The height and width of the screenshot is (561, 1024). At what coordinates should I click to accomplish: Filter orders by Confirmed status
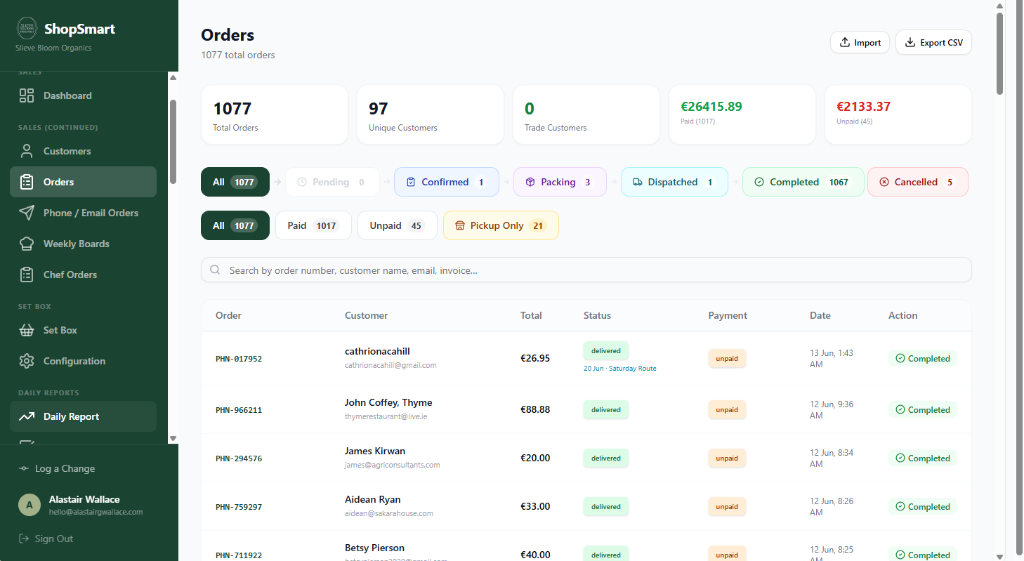tap(447, 182)
